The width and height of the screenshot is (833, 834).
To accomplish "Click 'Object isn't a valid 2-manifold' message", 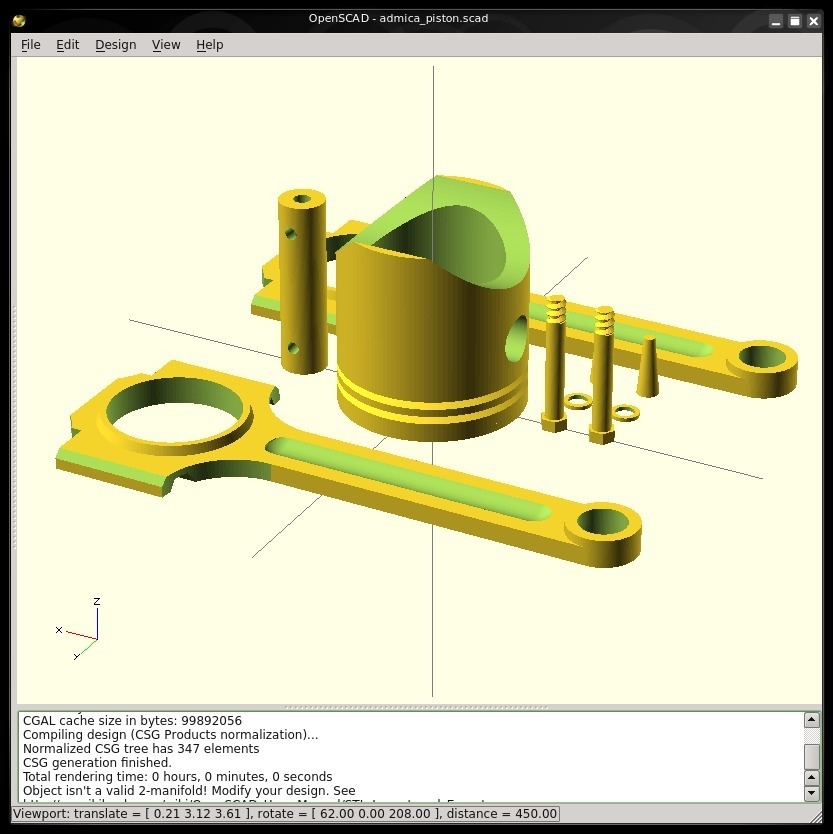I will click(x=189, y=790).
